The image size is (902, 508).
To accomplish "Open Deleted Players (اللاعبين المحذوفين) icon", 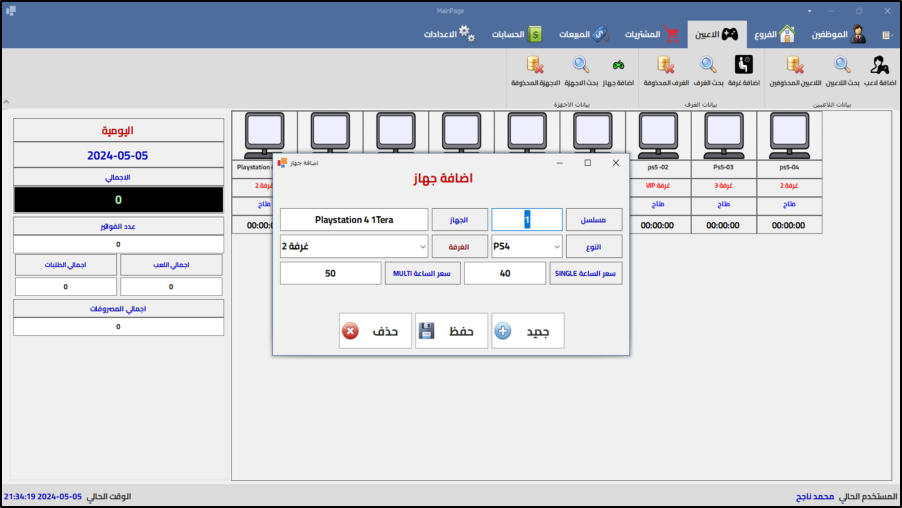I will click(795, 66).
